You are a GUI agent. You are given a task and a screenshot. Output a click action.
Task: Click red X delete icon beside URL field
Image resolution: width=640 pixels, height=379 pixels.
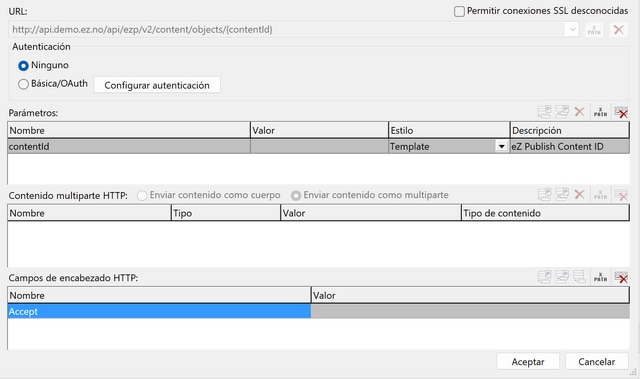point(619,30)
